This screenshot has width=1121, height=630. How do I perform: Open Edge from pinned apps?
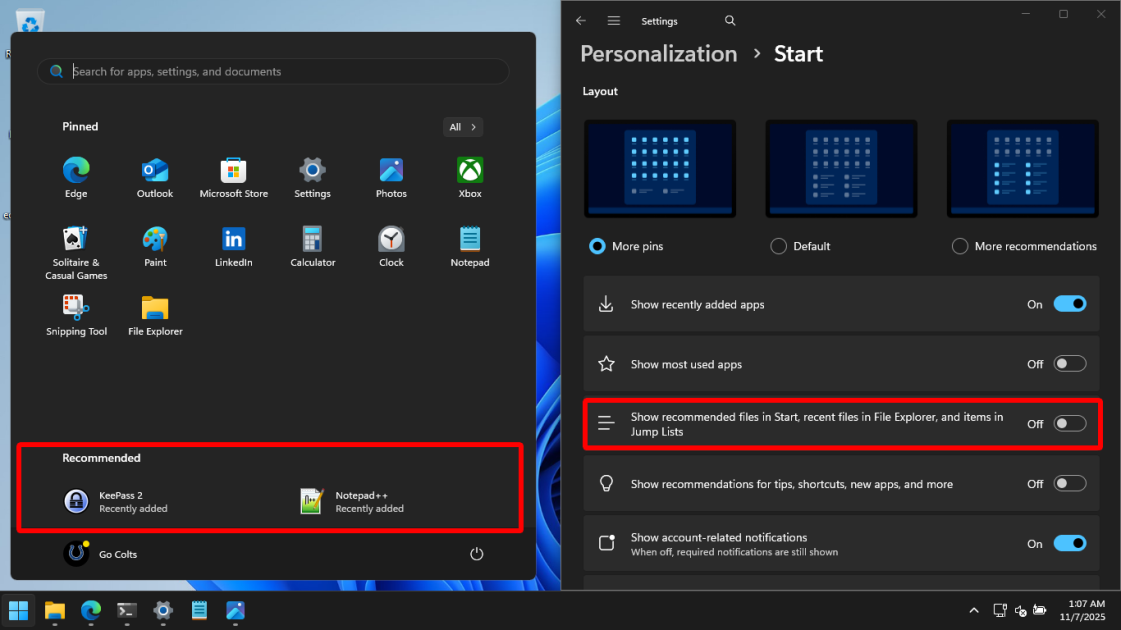click(76, 177)
